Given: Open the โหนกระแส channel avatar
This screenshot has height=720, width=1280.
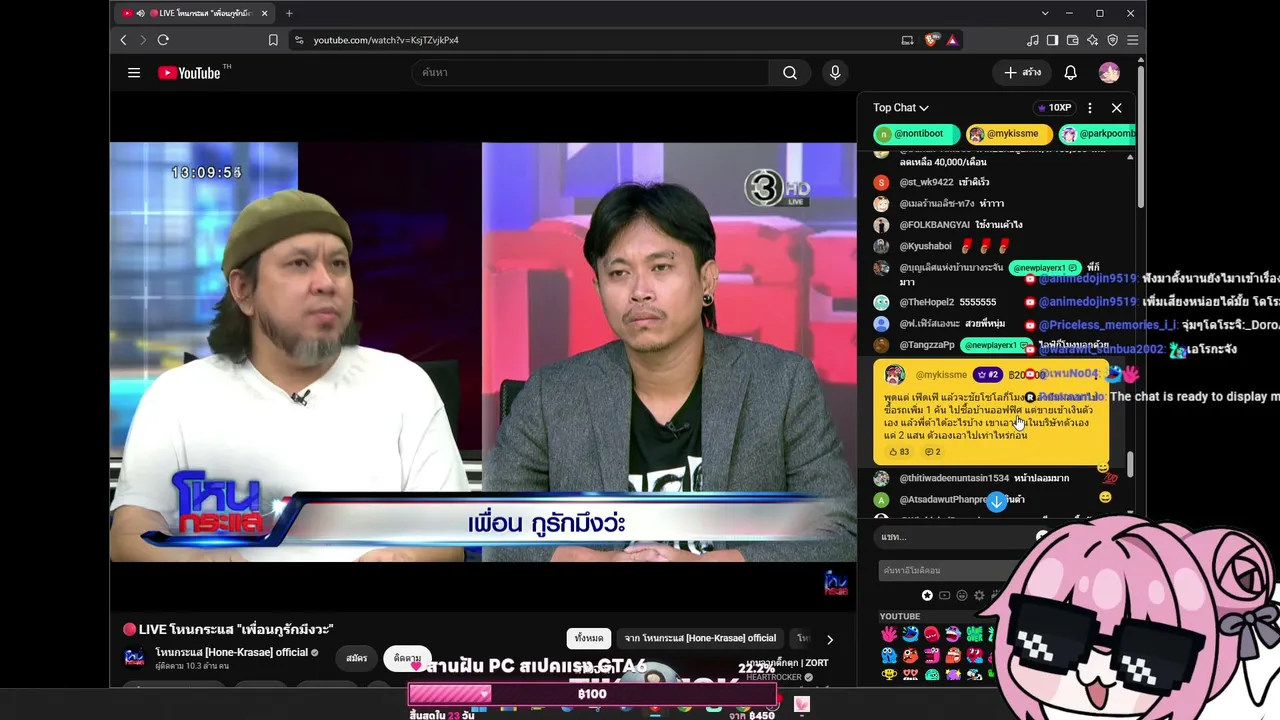Looking at the screenshot, I should [134, 657].
